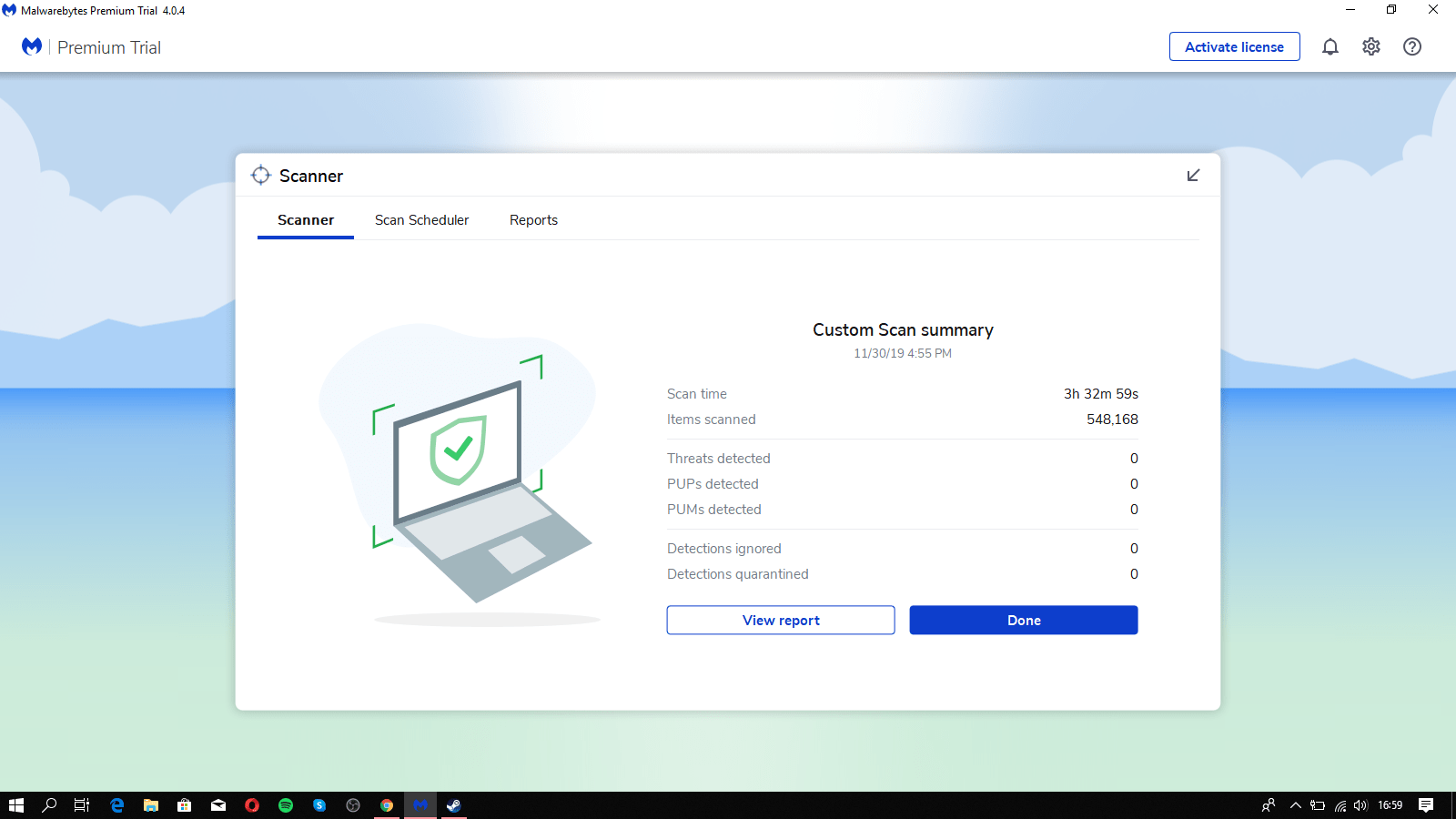This screenshot has height=819, width=1456.
Task: Click the Premium Trial header text
Action: [109, 47]
